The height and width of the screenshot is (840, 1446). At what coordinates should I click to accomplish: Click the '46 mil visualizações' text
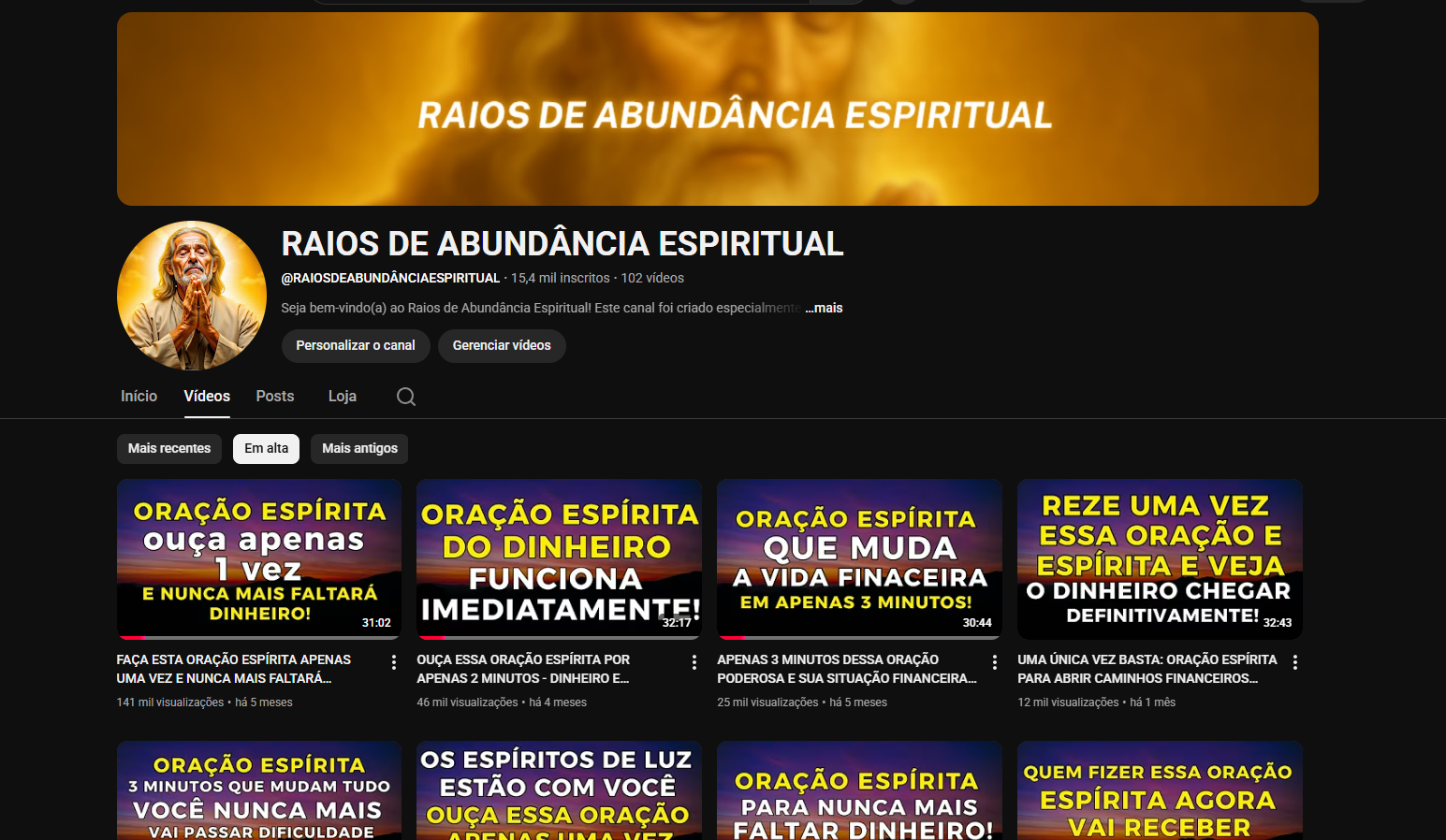(x=467, y=702)
